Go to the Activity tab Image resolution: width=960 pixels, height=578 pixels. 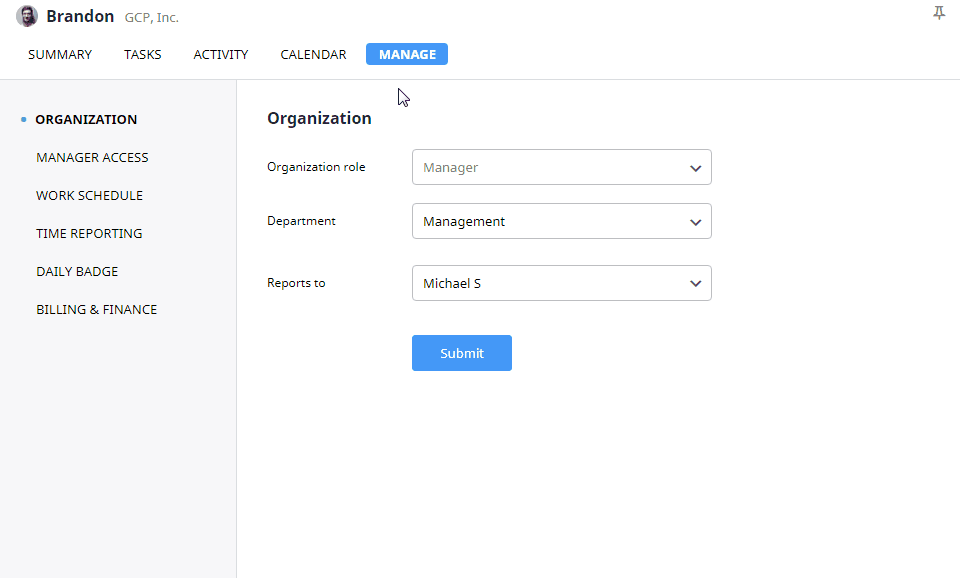click(x=220, y=55)
